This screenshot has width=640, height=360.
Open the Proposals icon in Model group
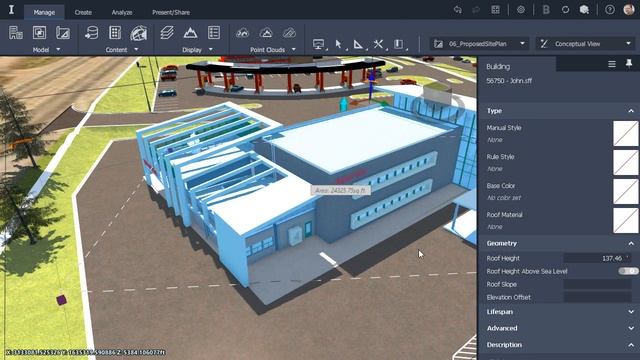(x=40, y=33)
